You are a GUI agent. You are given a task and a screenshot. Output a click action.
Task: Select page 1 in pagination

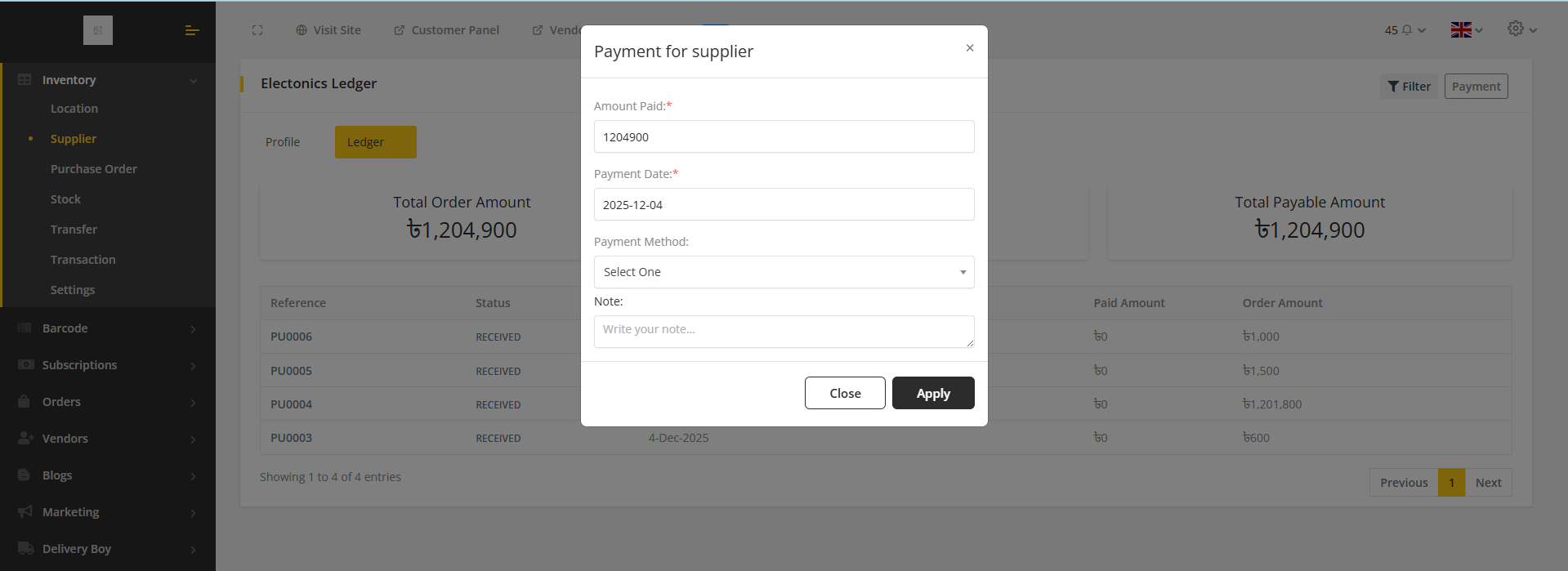click(1452, 483)
